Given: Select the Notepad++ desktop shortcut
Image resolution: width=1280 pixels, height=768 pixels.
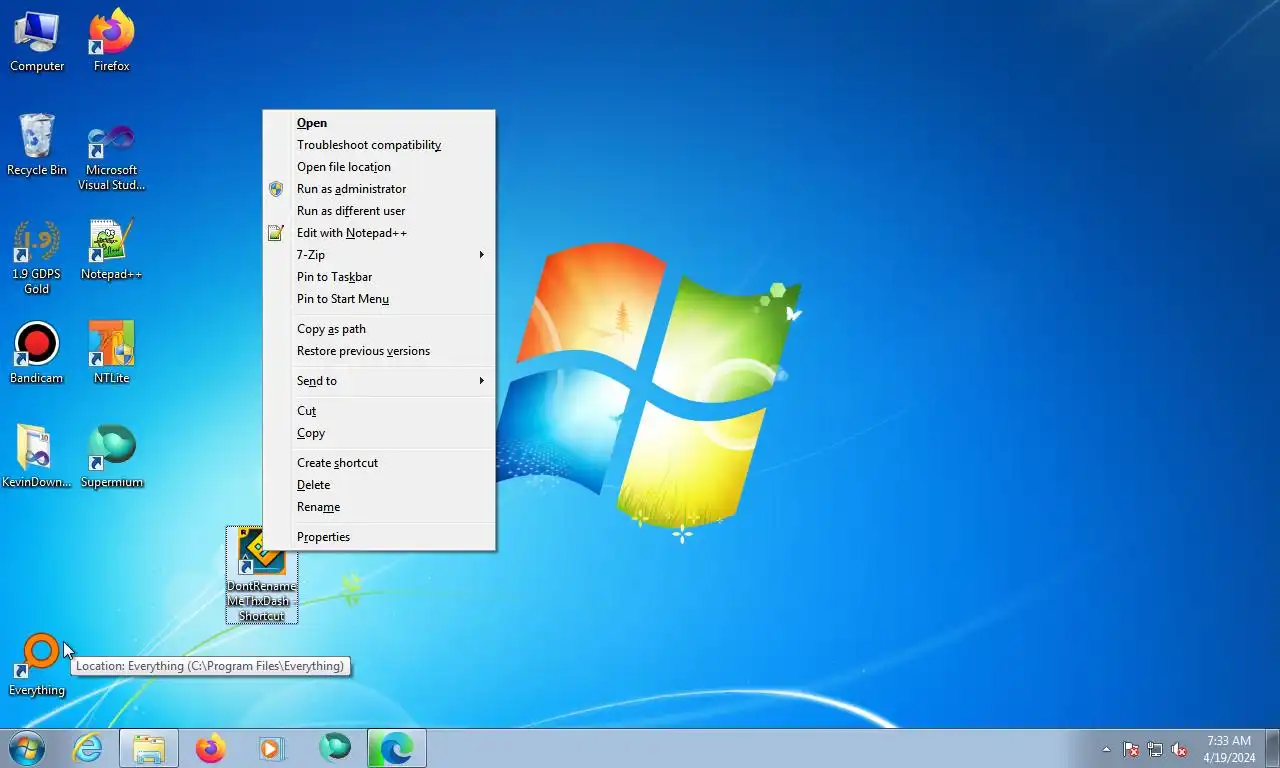Looking at the screenshot, I should (x=112, y=249).
